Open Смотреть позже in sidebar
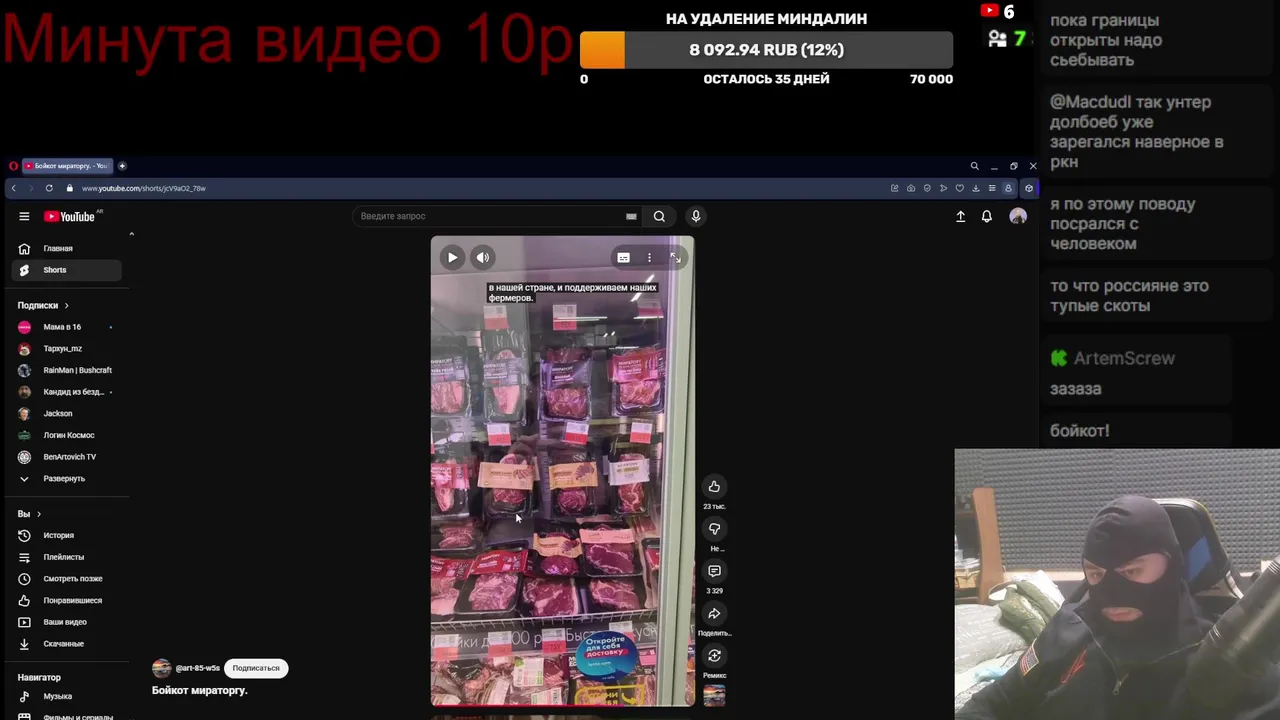The width and height of the screenshot is (1280, 720). tap(67, 579)
